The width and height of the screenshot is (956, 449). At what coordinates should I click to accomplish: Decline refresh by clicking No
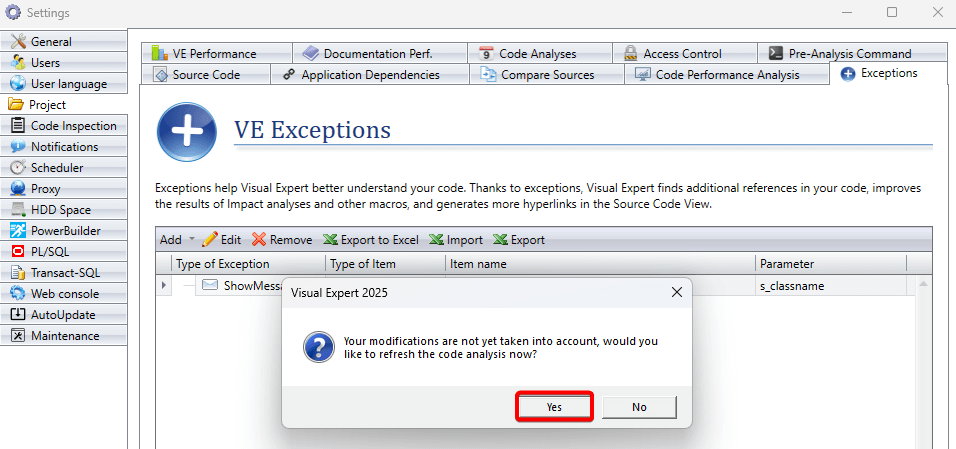click(639, 407)
